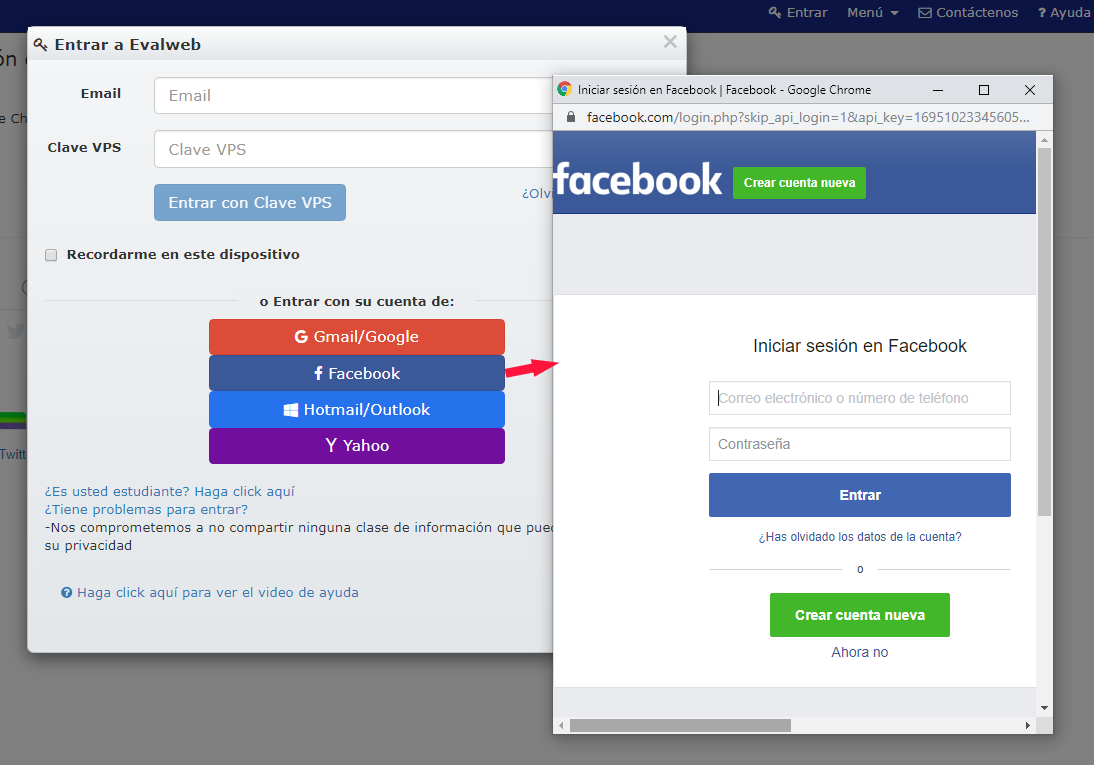Focus the Clave VPS input field
This screenshot has height=765, width=1094.
click(x=354, y=149)
